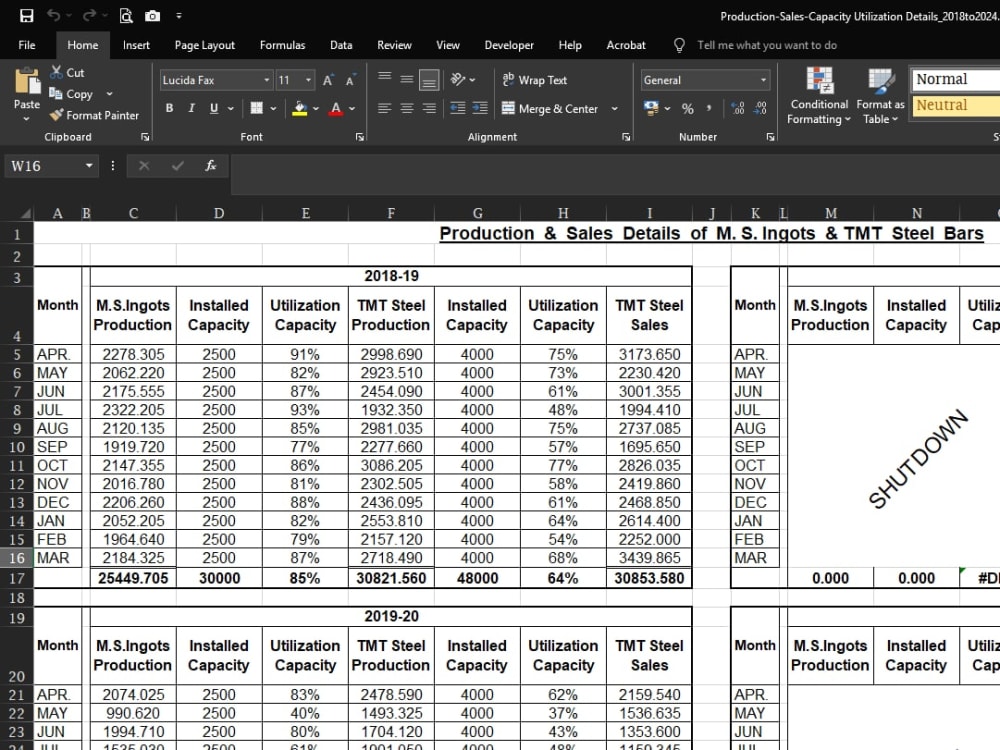
Task: Switch to the Data tab
Action: (x=341, y=45)
